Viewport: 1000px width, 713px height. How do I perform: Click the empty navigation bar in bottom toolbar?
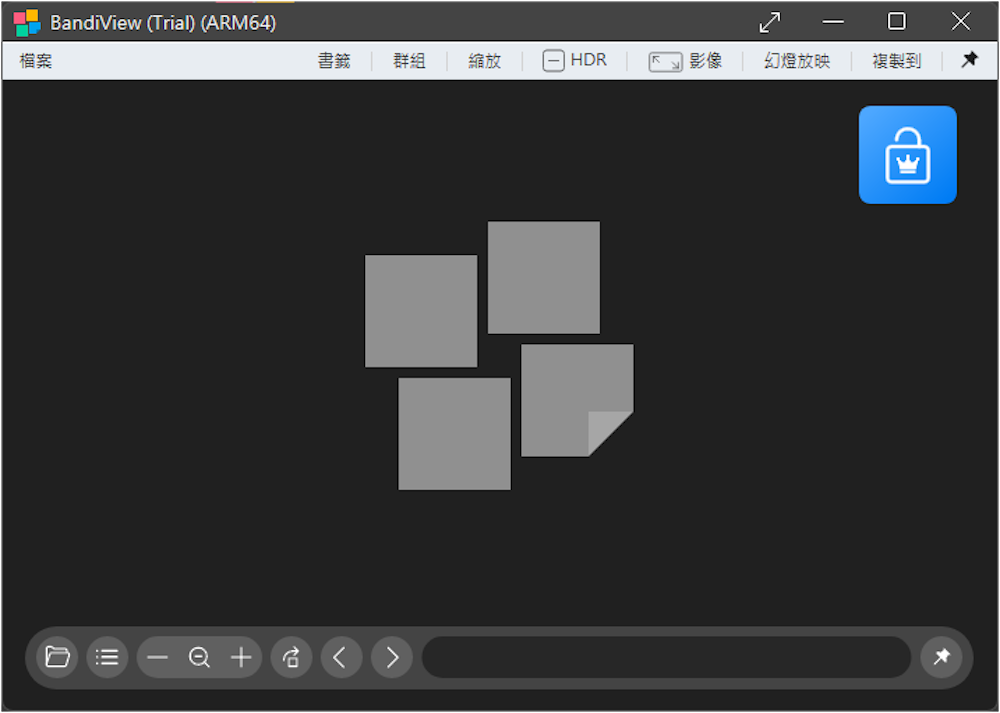pyautogui.click(x=666, y=657)
